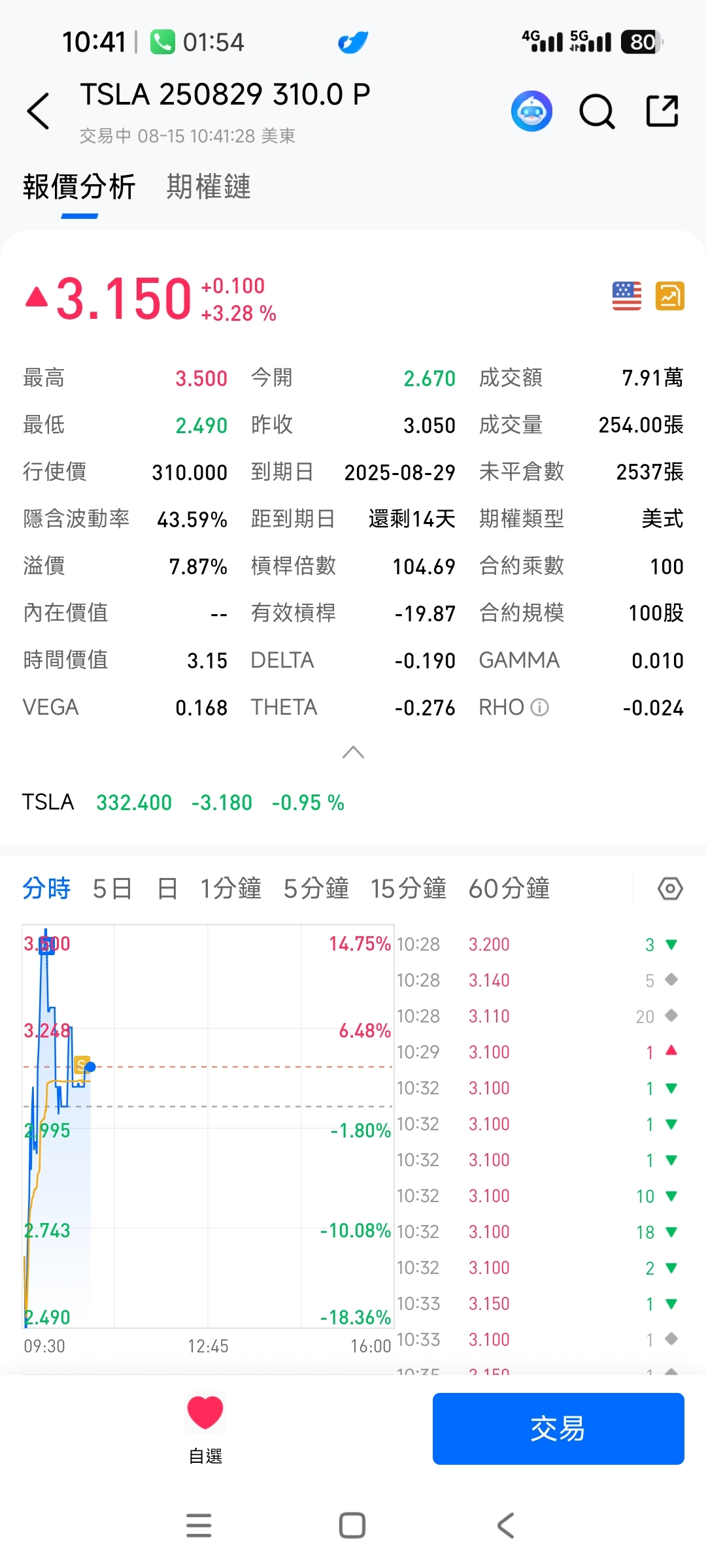Open the search magnifier icon
706x1568 pixels.
(597, 112)
